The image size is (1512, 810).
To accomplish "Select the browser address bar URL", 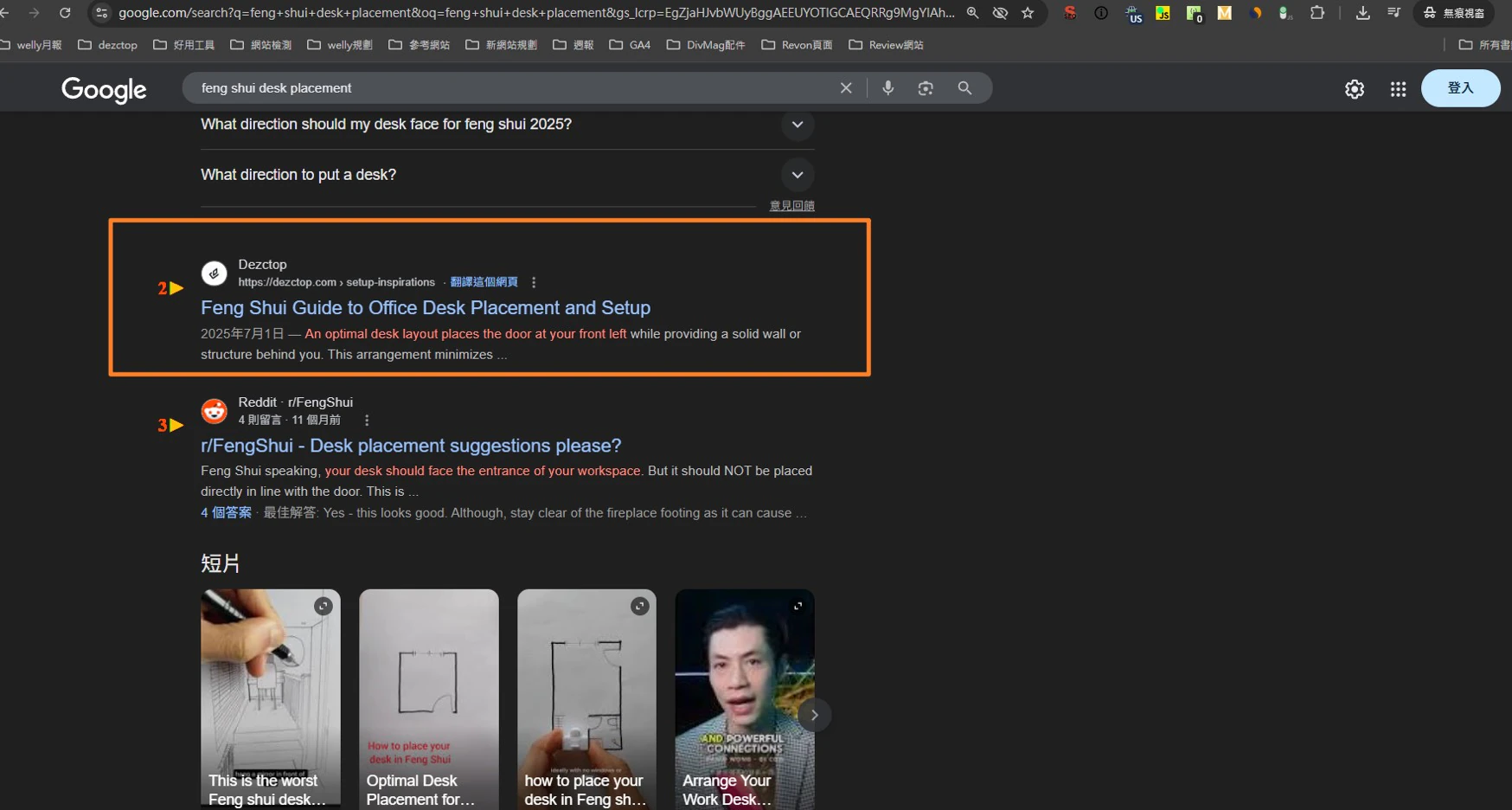I will [536, 13].
